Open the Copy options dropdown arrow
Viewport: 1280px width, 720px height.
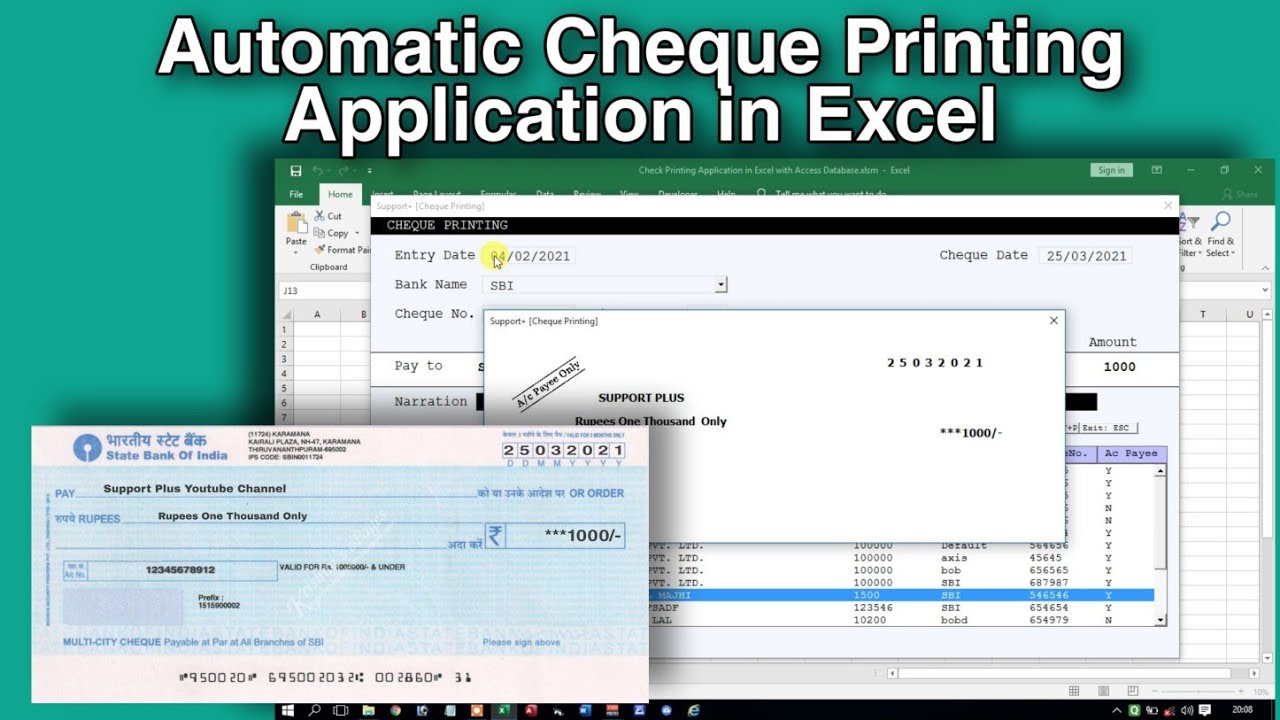[357, 233]
